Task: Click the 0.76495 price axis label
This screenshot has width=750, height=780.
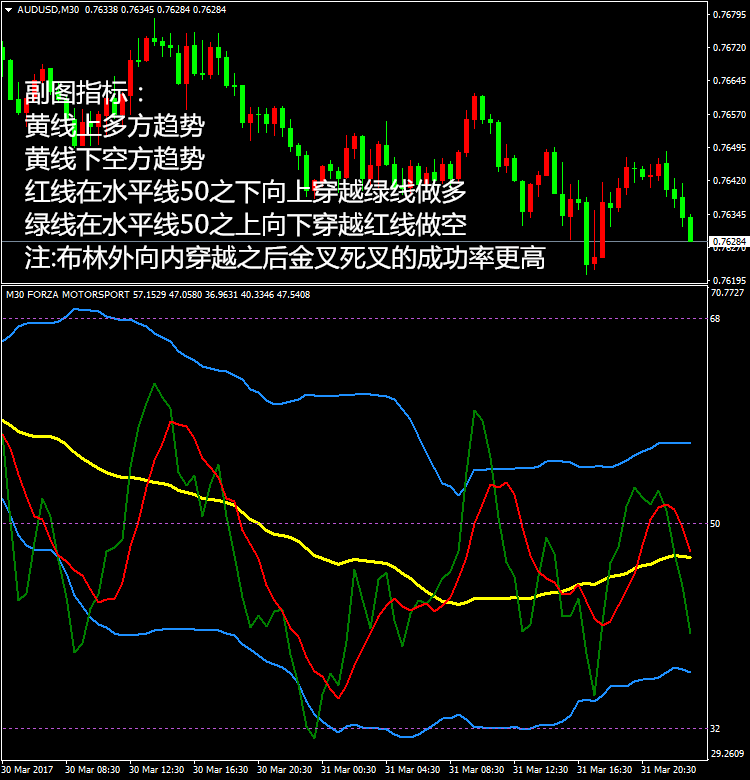Action: 729,148
